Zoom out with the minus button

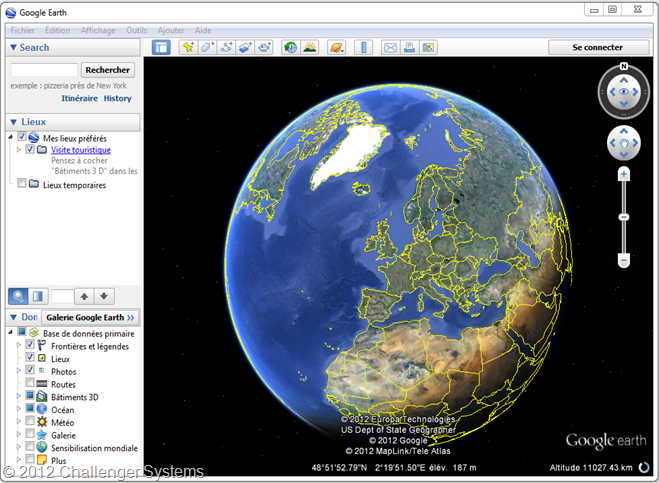pyautogui.click(x=624, y=261)
